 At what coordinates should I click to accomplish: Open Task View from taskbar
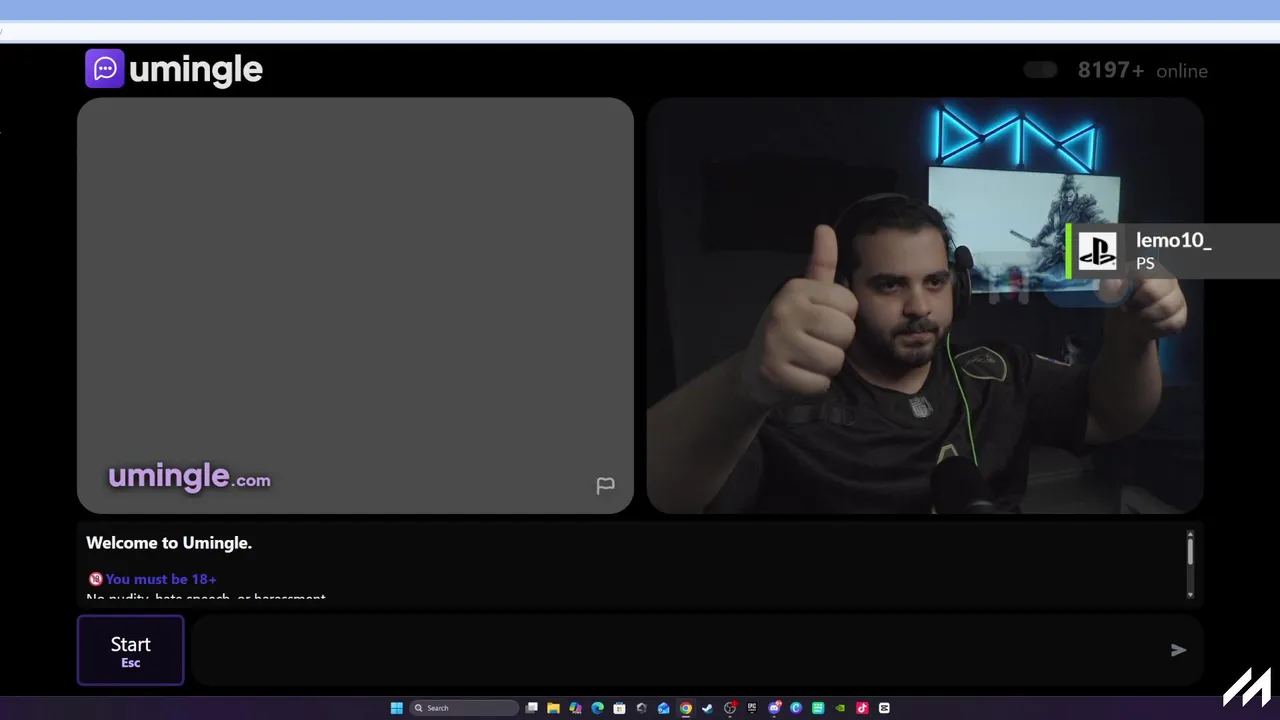(532, 708)
